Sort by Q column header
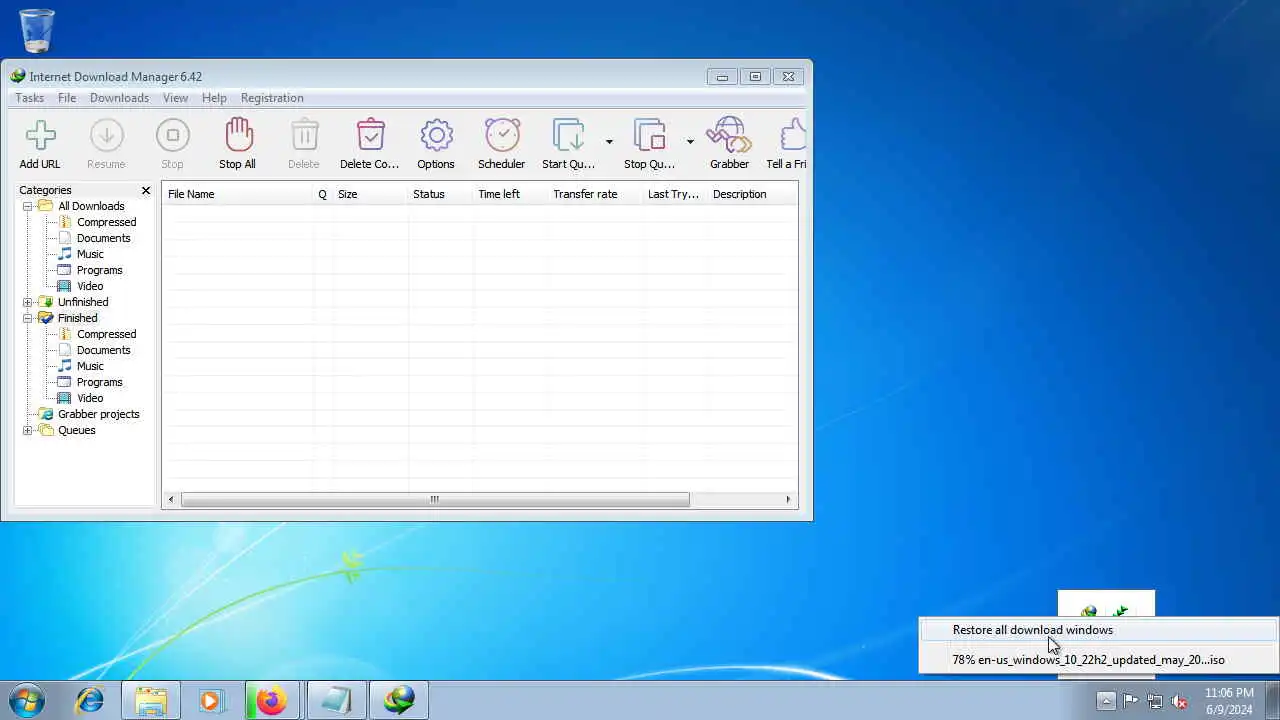This screenshot has height=720, width=1280. click(x=323, y=194)
